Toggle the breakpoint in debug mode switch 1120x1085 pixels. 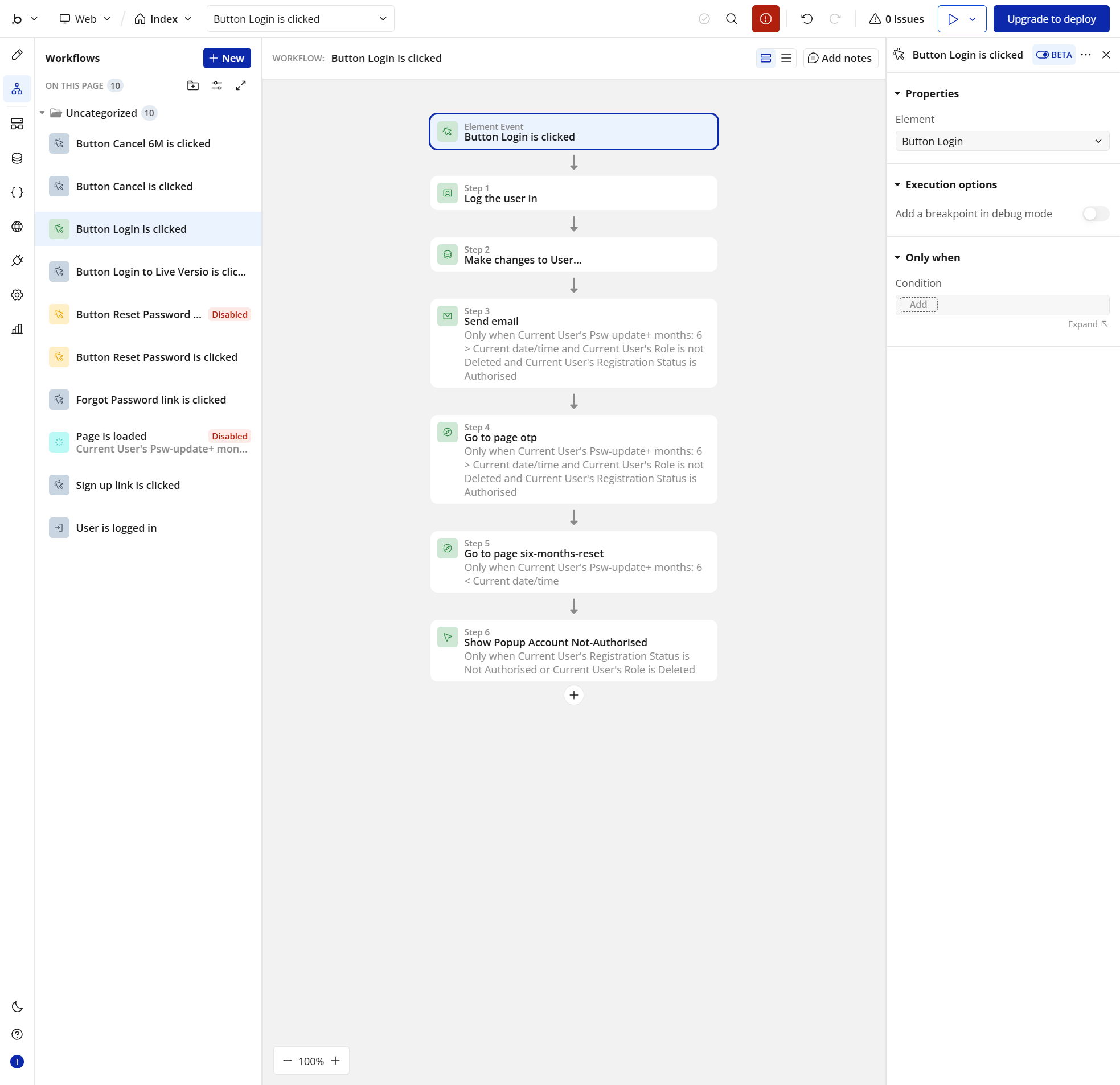point(1096,213)
